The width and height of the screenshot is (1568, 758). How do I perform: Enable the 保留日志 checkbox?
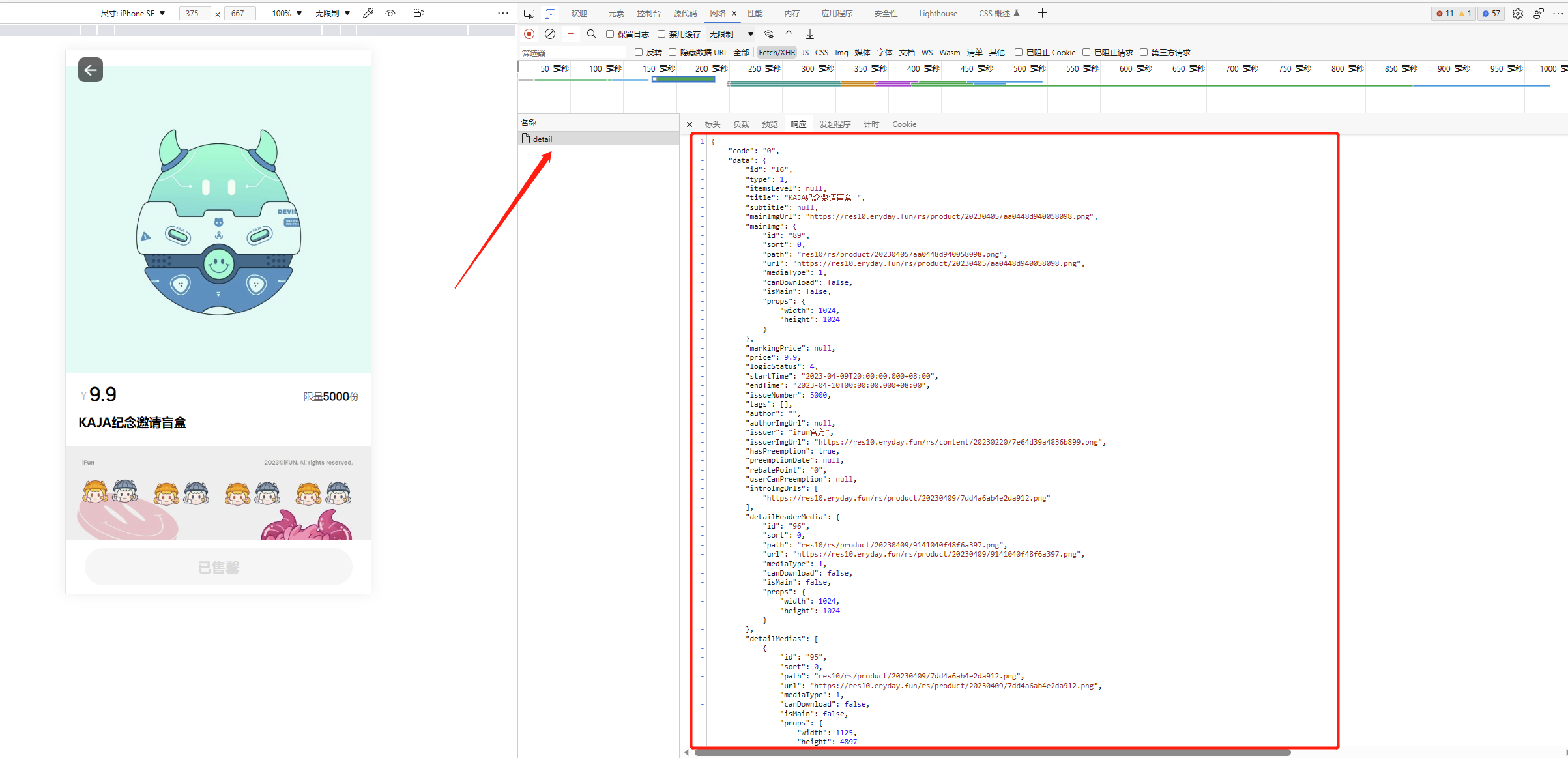coord(610,34)
